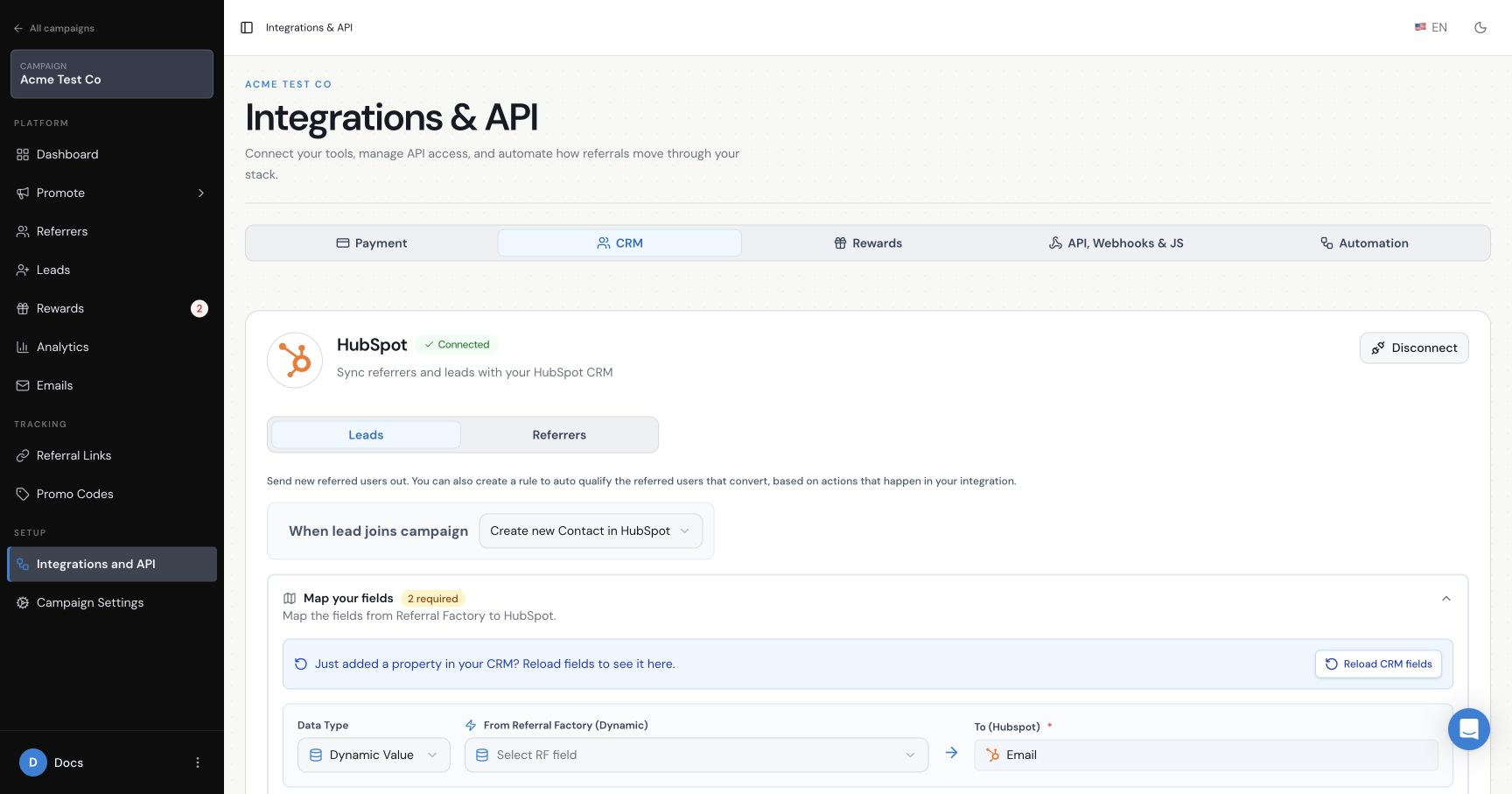Click the Email HubSpot field box

coord(1206,755)
